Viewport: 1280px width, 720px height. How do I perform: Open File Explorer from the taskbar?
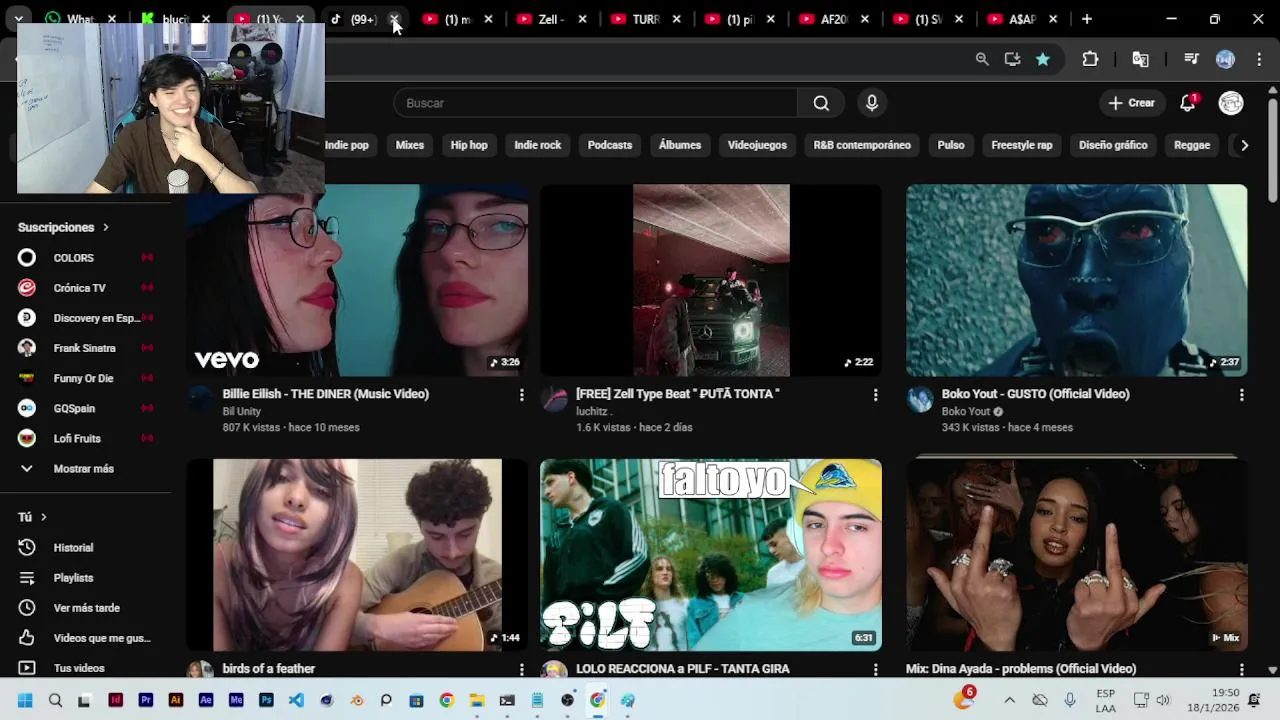477,700
